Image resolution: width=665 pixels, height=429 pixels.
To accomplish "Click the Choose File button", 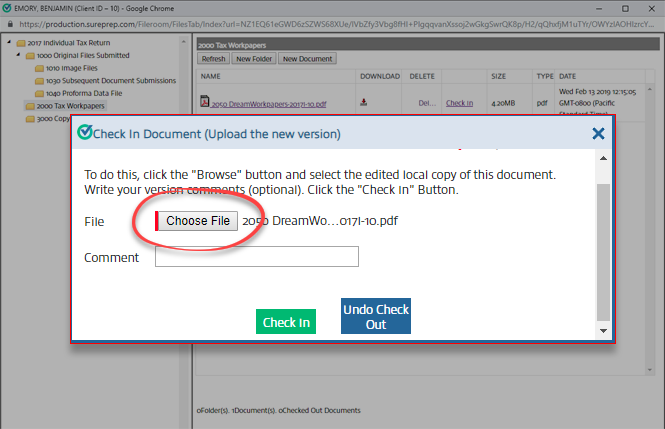I will coord(198,221).
